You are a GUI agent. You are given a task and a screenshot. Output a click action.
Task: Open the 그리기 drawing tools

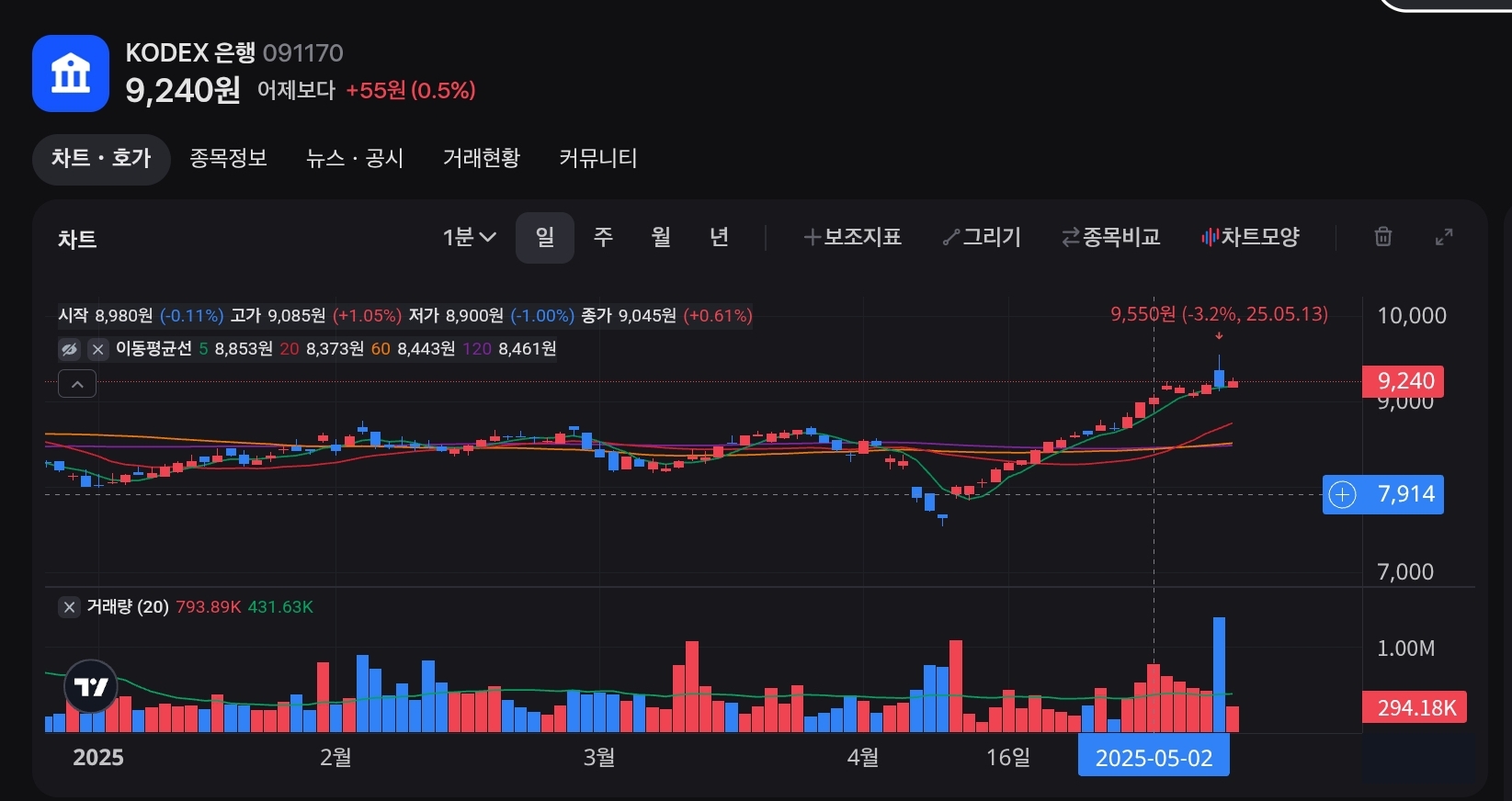tap(982, 237)
